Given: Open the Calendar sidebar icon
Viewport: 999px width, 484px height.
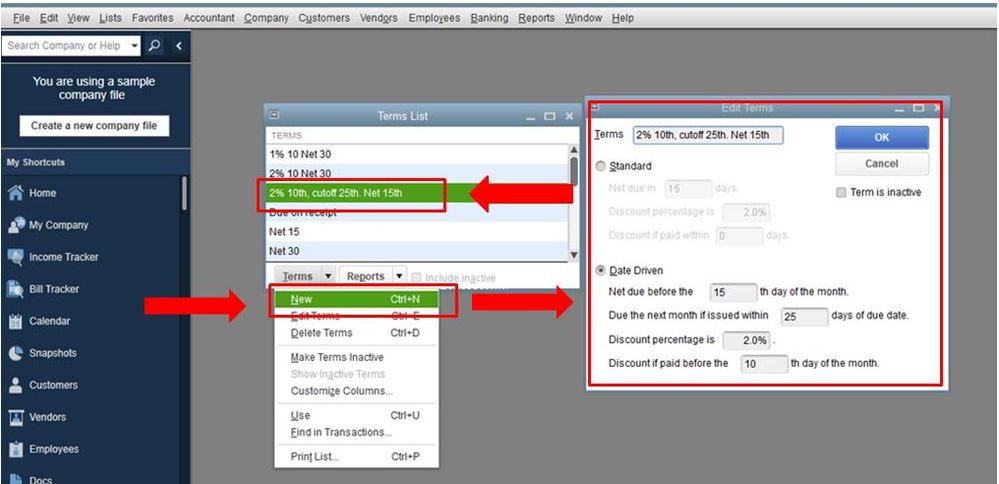Looking at the screenshot, I should pos(16,321).
